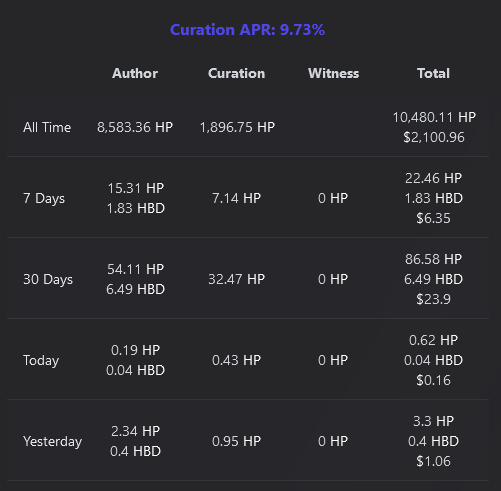This screenshot has height=491, width=501.
Task: Click the 30 Days row label
Action: (48, 280)
